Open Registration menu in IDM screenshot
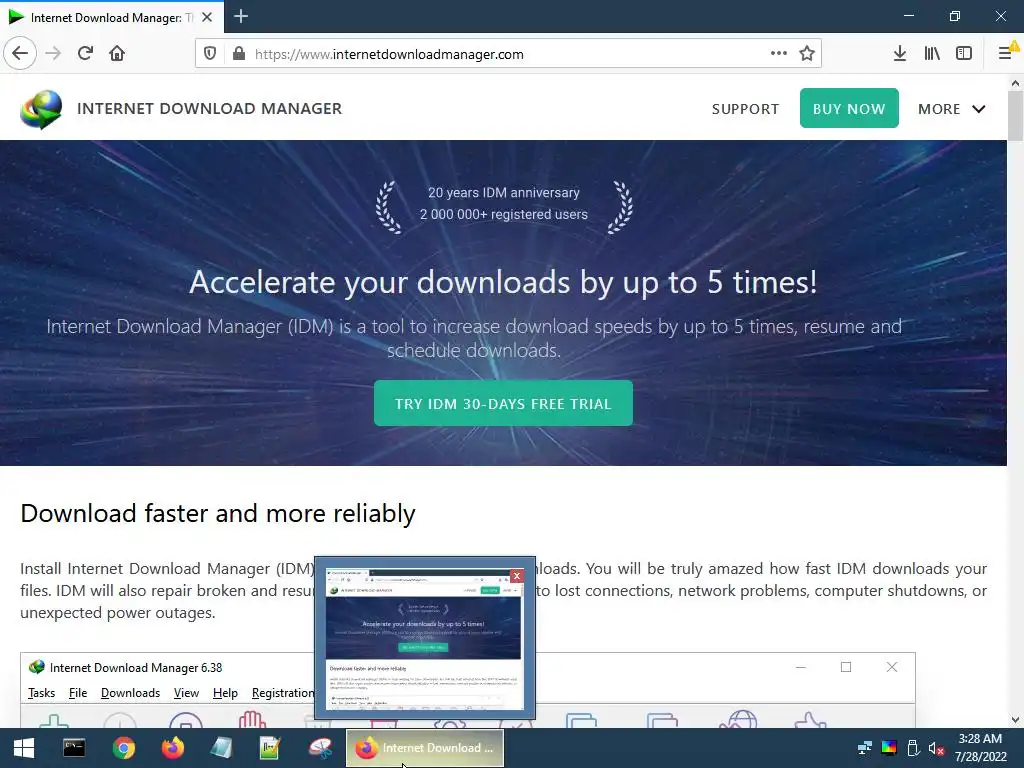1024x768 pixels. point(283,693)
